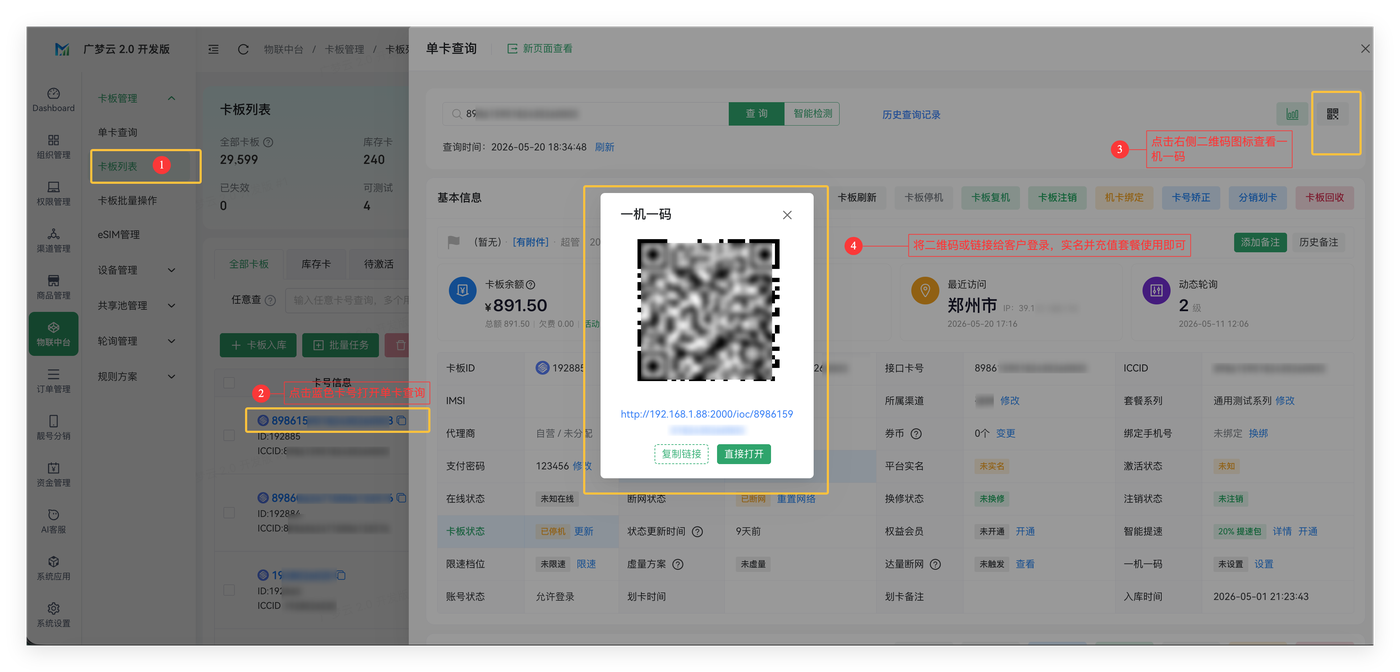Screen dimensions: 1400x672
Task: Close the 一机一码 QR code dialog
Action: [787, 215]
